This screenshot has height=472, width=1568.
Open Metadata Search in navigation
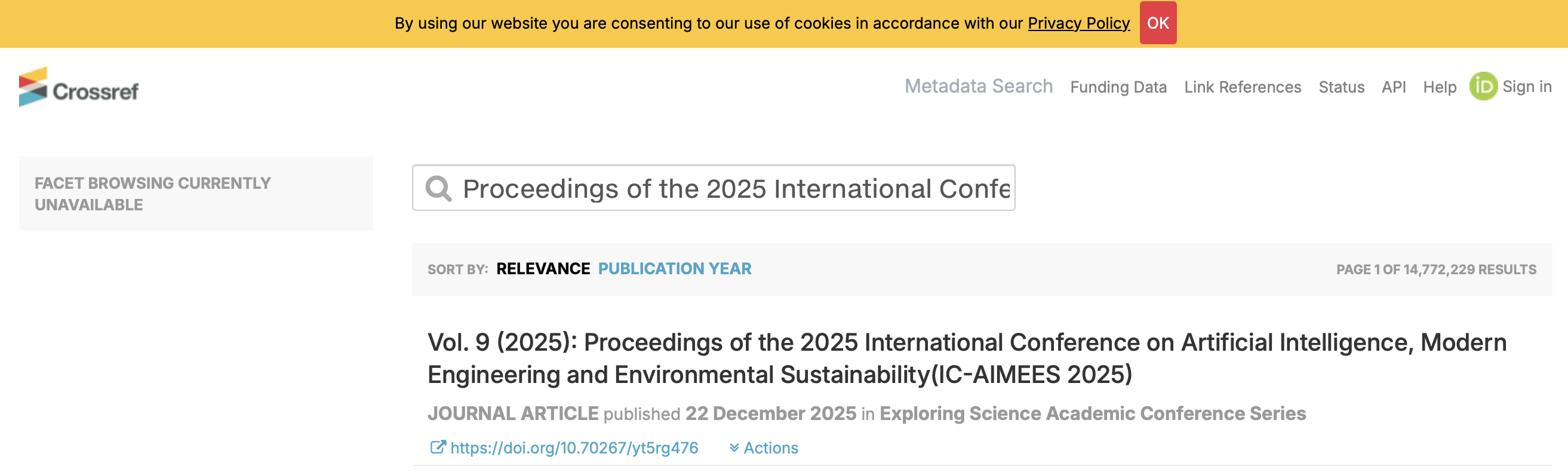[978, 87]
